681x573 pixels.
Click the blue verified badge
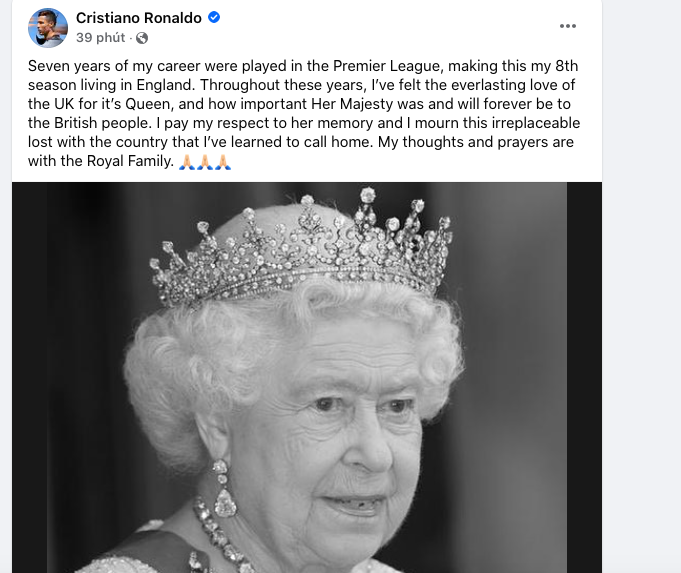pos(214,18)
